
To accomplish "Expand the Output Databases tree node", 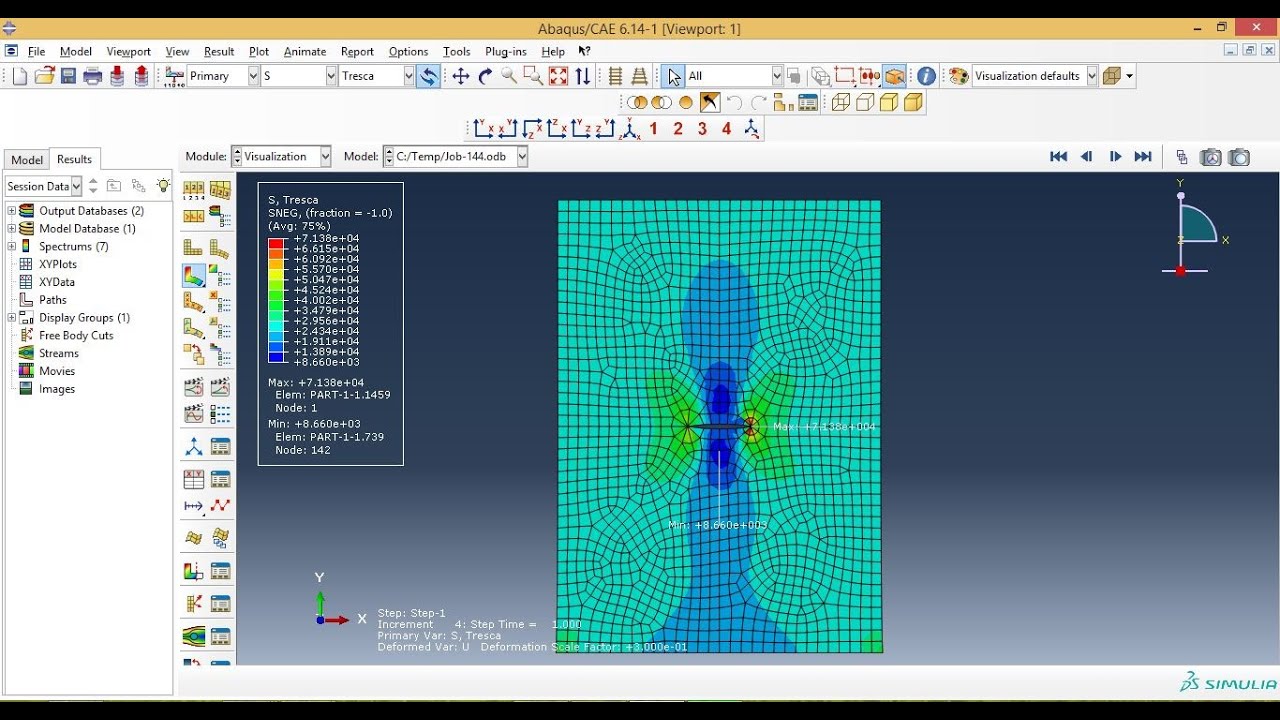I will (12, 211).
